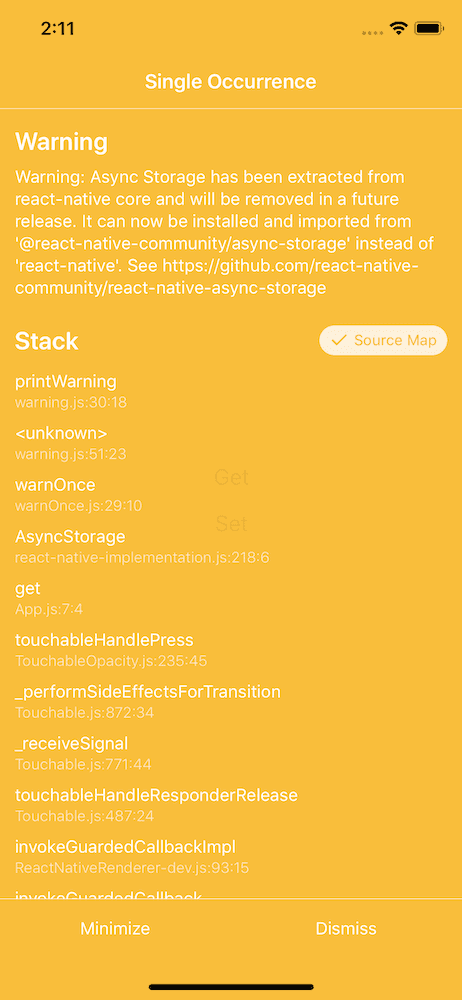Minimize the warning overlay

[x=116, y=929]
